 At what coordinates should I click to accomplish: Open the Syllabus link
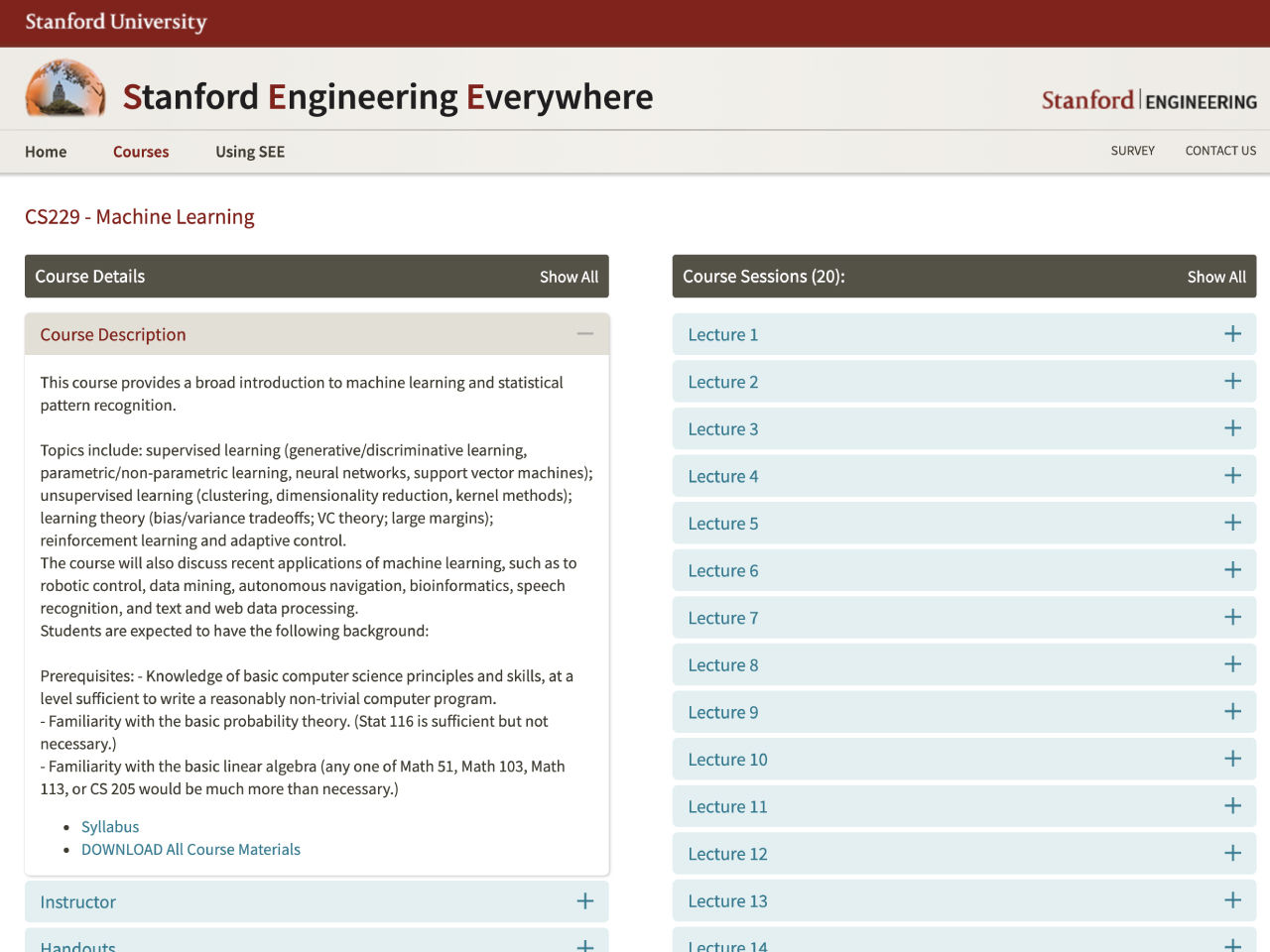110,827
